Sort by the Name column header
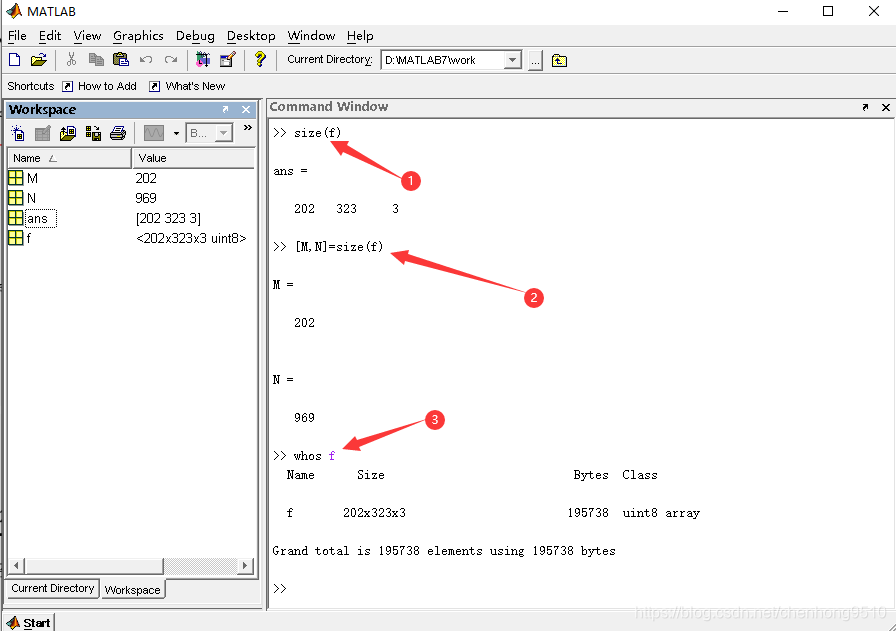This screenshot has width=896, height=631. click(x=69, y=158)
